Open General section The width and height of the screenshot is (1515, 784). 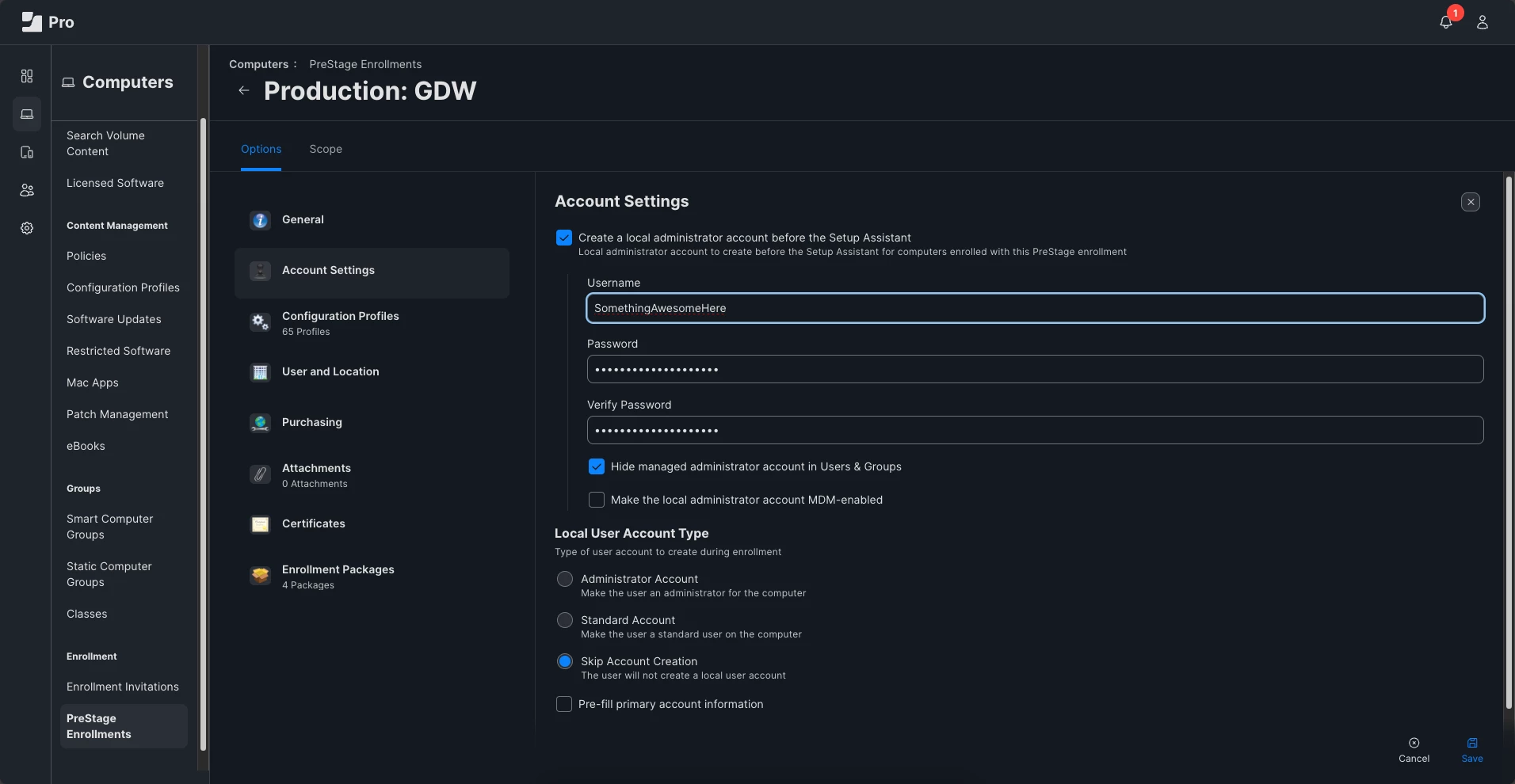pos(372,220)
